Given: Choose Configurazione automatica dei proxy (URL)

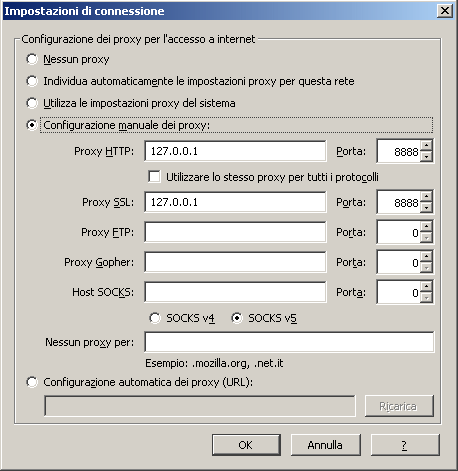Looking at the screenshot, I should point(32,382).
